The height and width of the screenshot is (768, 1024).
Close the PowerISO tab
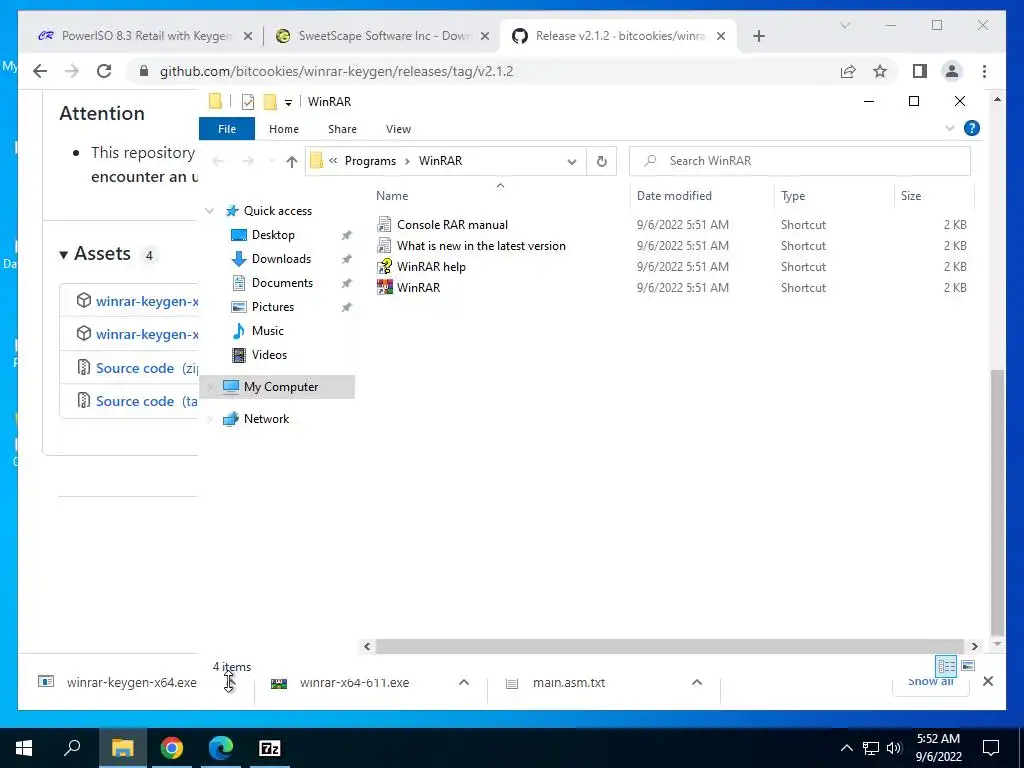(x=248, y=36)
